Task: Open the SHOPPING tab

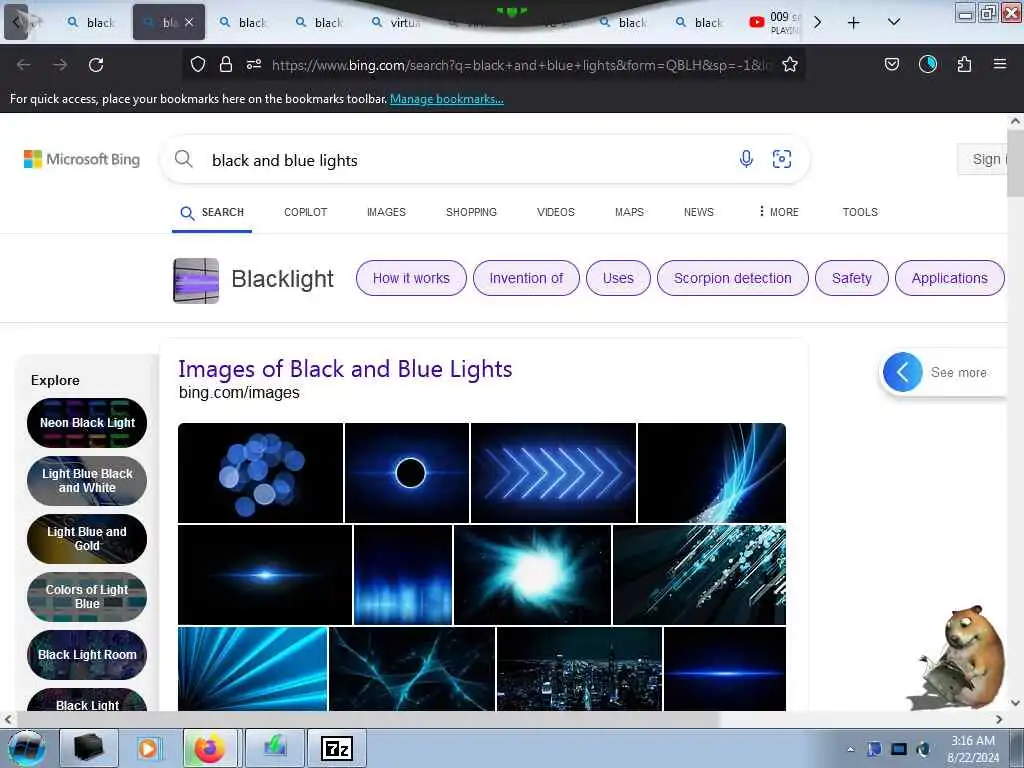Action: click(x=471, y=212)
